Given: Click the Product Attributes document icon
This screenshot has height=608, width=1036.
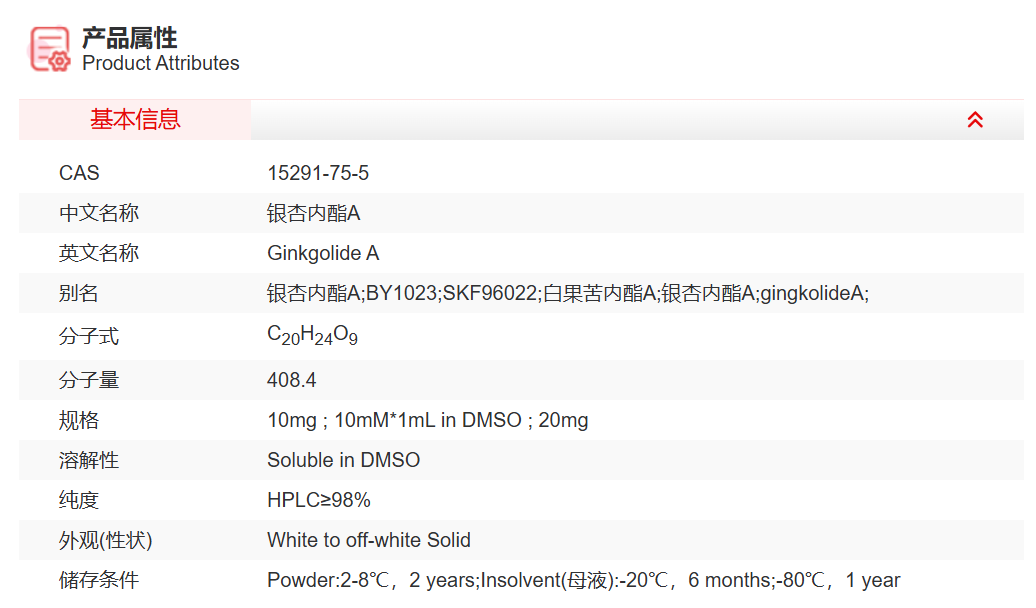Looking at the screenshot, I should [x=50, y=49].
